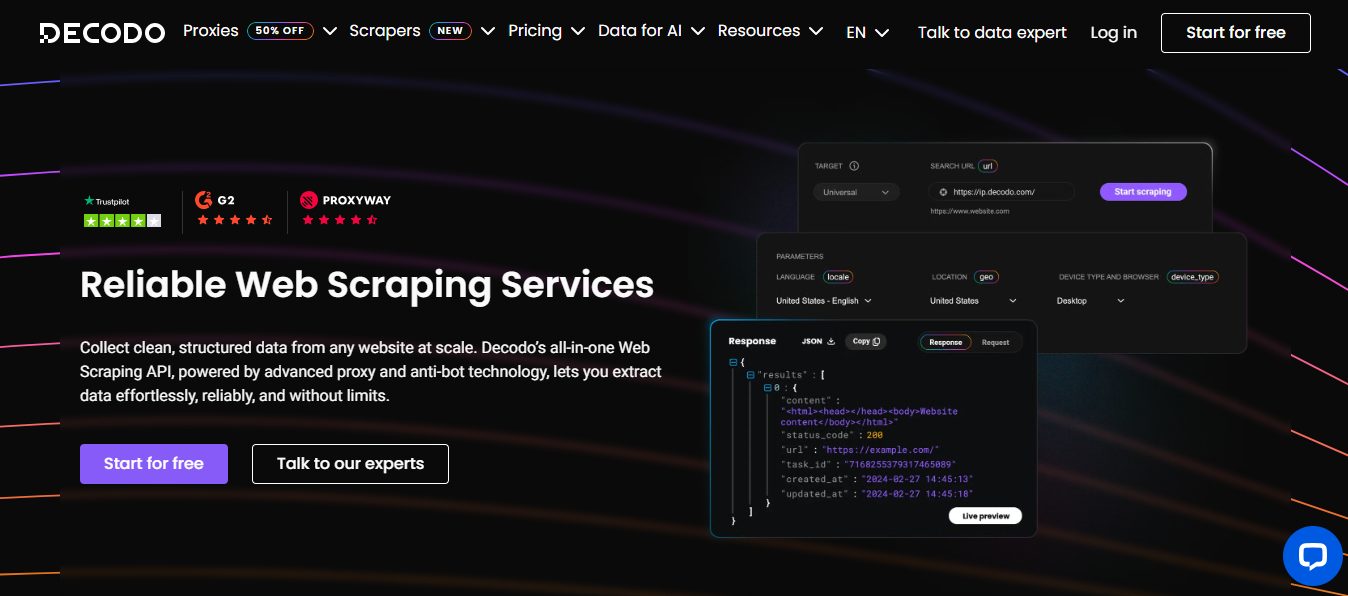The height and width of the screenshot is (596, 1348).
Task: Open the Universal target dropdown
Action: 856,191
